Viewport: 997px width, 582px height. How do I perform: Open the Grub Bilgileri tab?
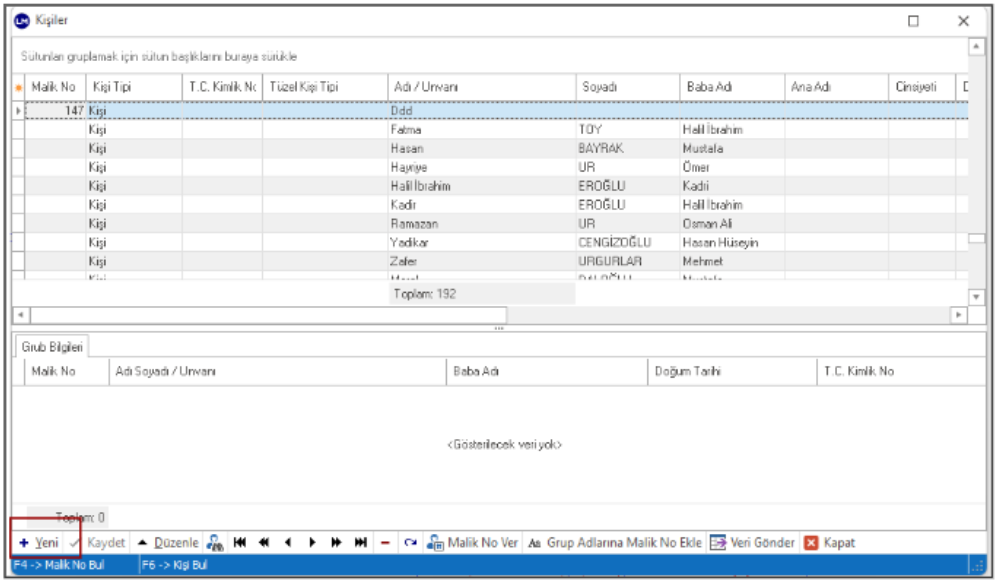click(51, 346)
